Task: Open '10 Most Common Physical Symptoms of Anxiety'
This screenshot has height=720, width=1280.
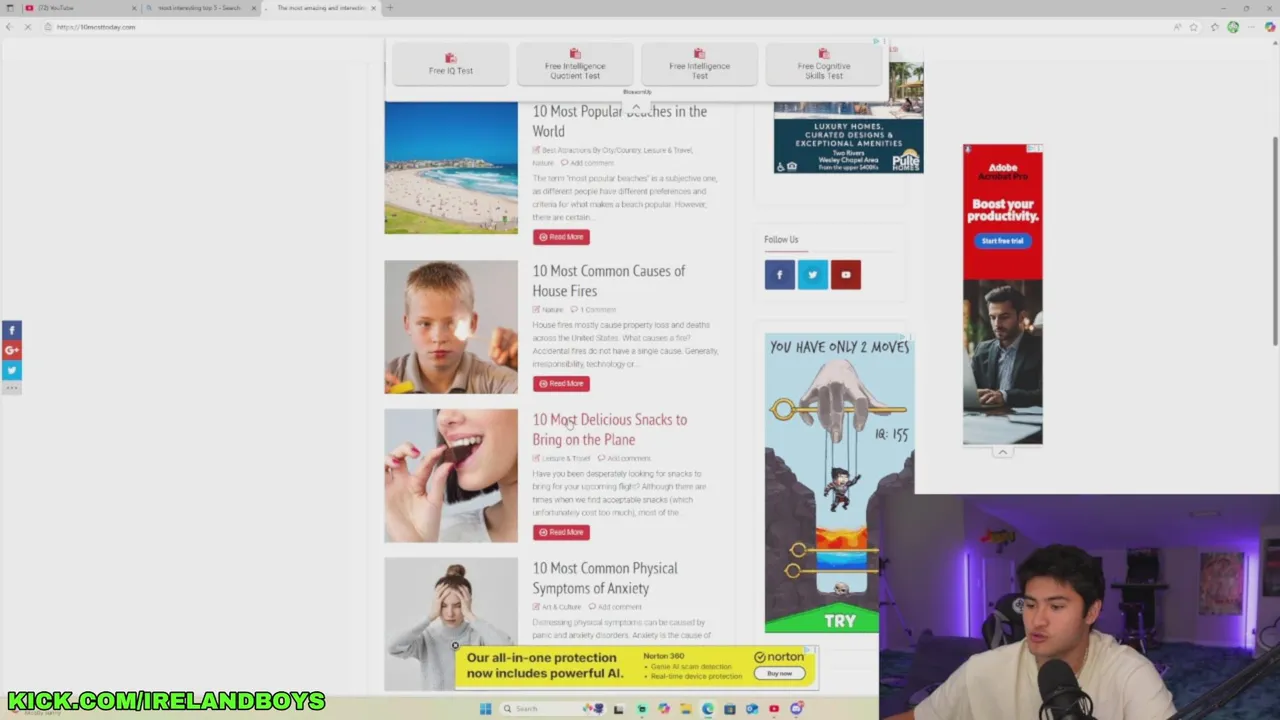Action: coord(604,578)
